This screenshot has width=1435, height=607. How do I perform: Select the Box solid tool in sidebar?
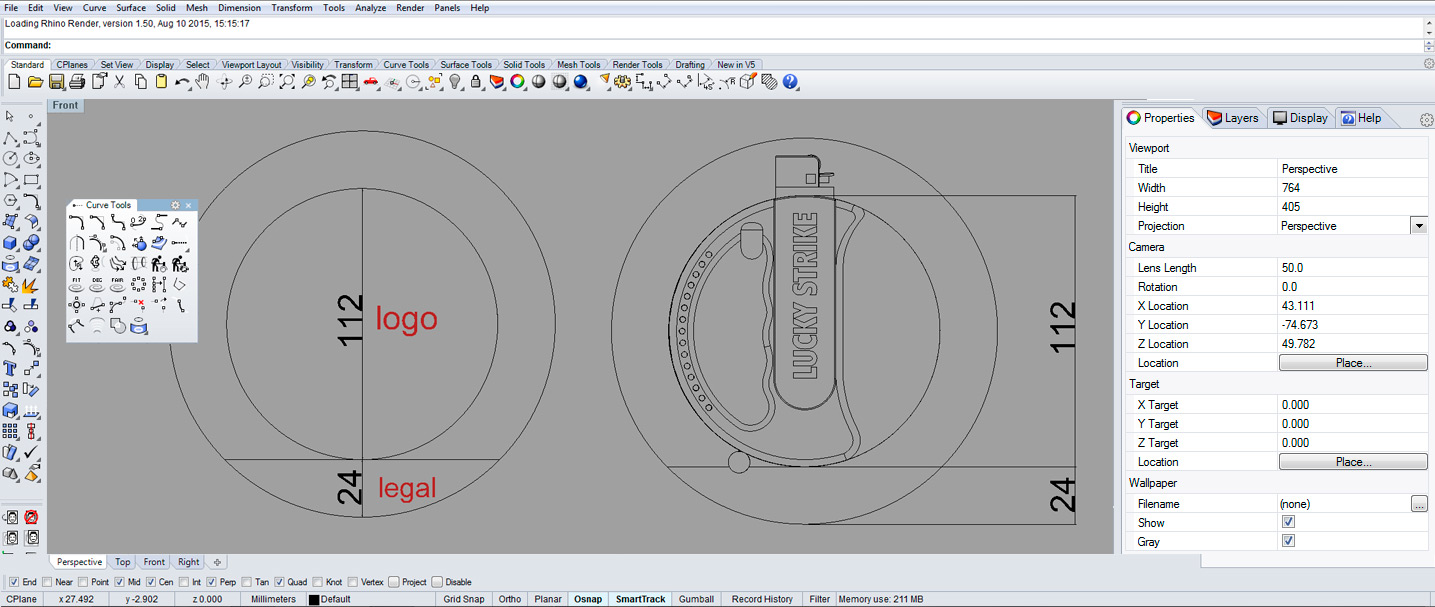click(10, 243)
